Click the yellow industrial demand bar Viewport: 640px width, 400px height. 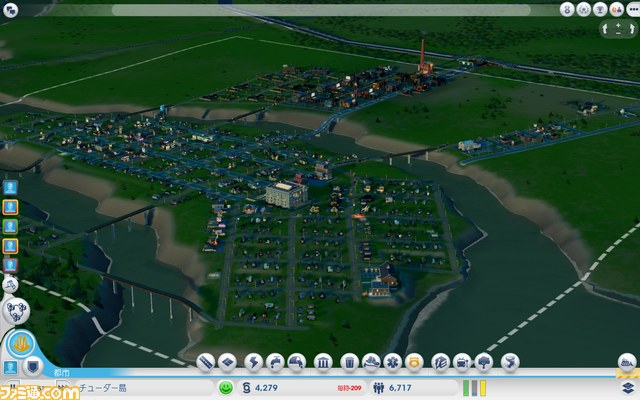coord(483,388)
